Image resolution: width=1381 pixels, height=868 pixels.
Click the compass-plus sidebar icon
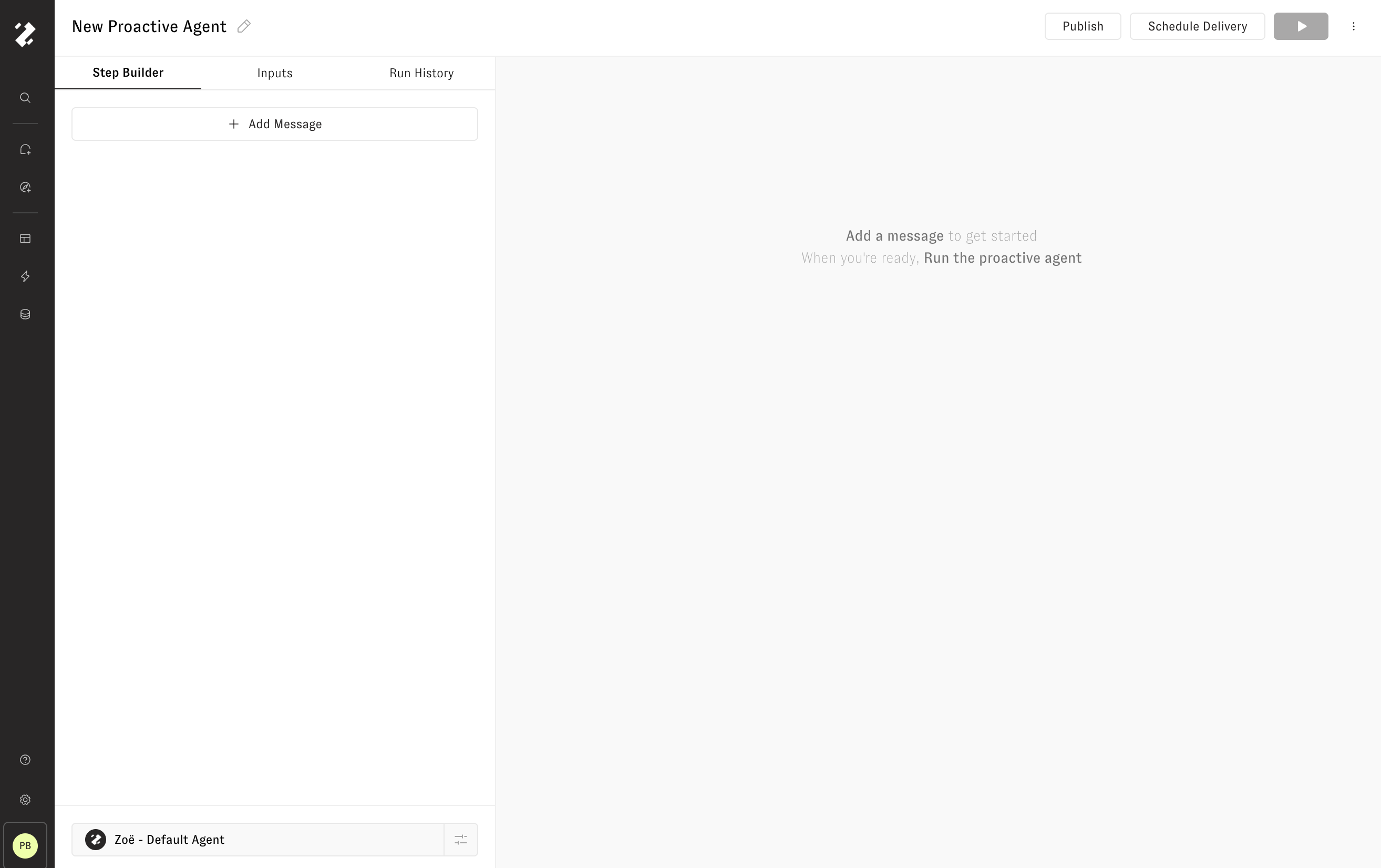coord(25,188)
